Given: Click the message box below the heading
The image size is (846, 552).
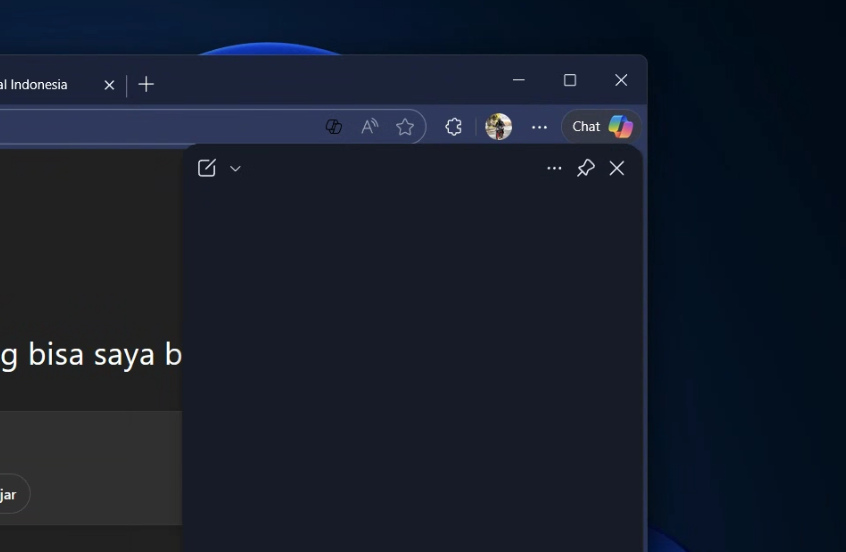Looking at the screenshot, I should pyautogui.click(x=90, y=440).
